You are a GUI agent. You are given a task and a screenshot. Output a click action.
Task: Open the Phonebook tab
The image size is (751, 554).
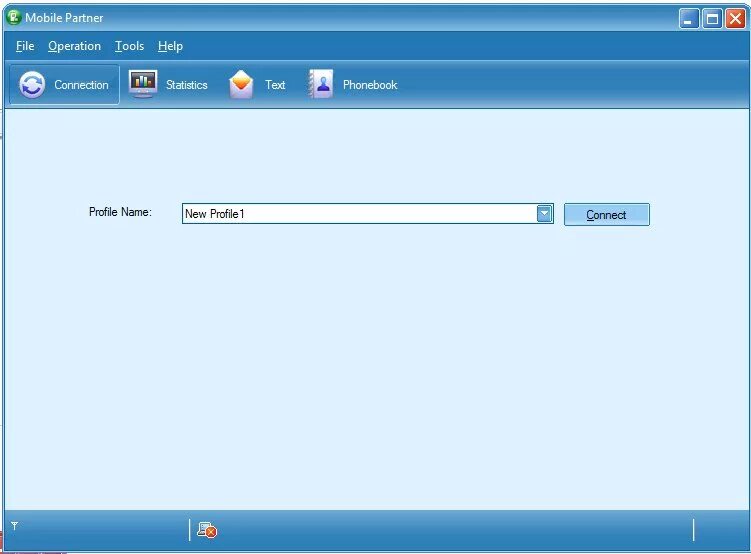[x=353, y=85]
